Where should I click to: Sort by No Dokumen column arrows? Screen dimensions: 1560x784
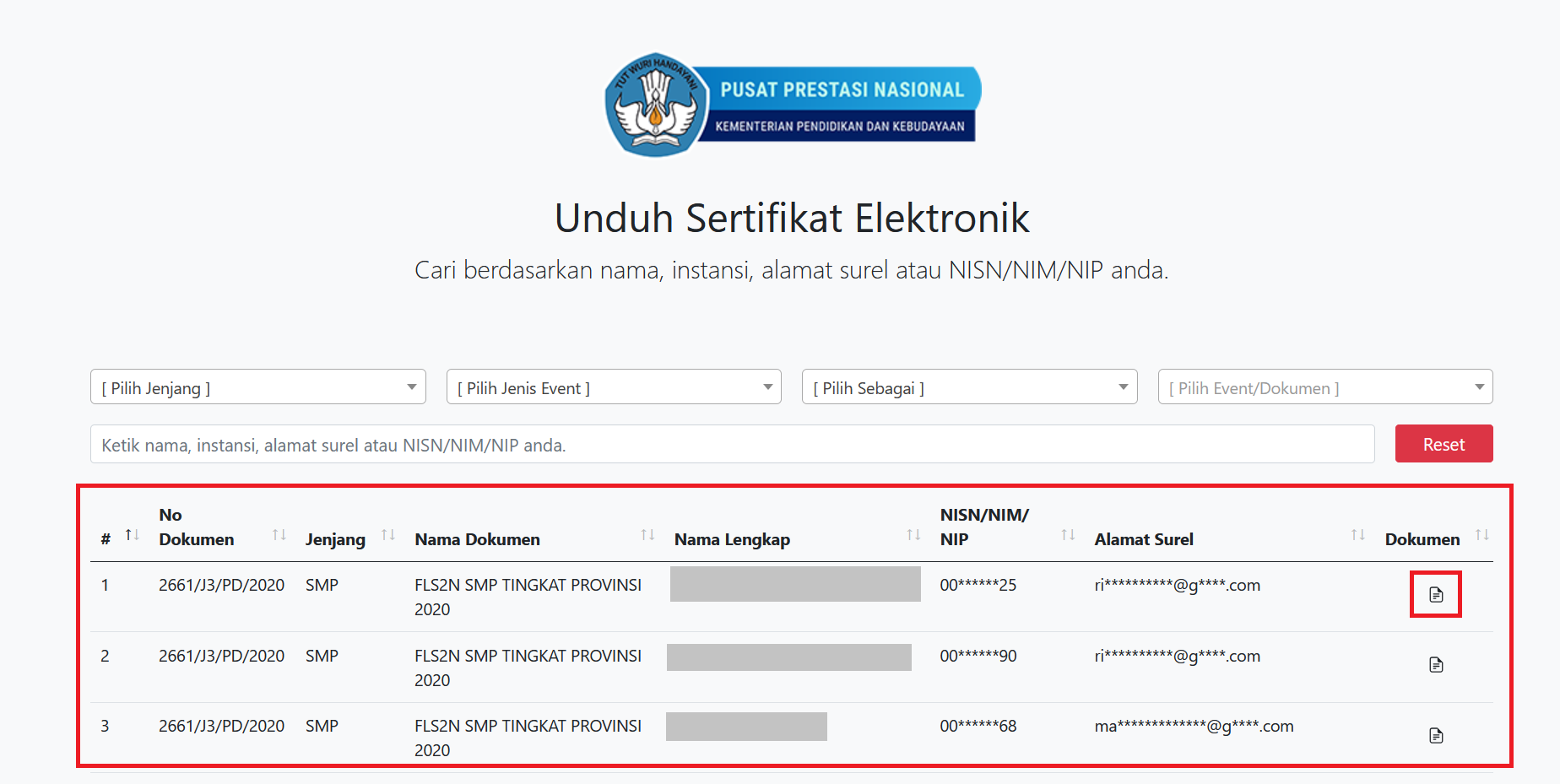(x=279, y=535)
